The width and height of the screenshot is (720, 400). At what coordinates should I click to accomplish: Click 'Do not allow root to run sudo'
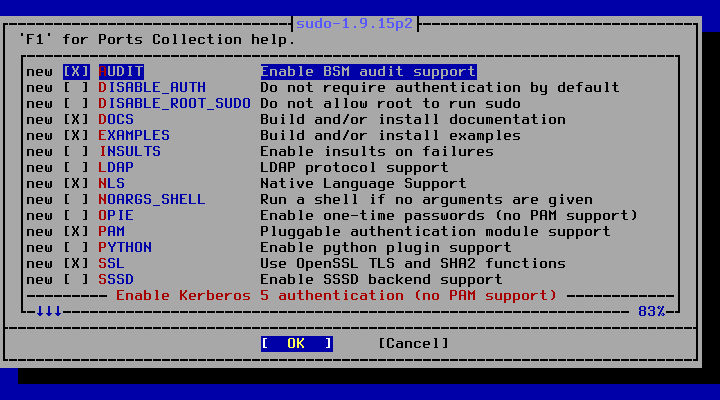[390, 104]
